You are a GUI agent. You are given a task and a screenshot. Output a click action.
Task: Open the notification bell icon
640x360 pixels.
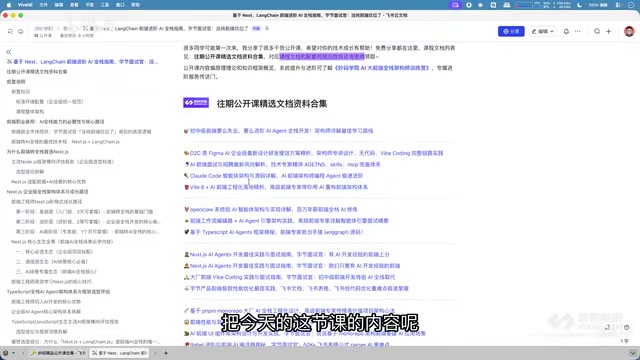click(566, 31)
